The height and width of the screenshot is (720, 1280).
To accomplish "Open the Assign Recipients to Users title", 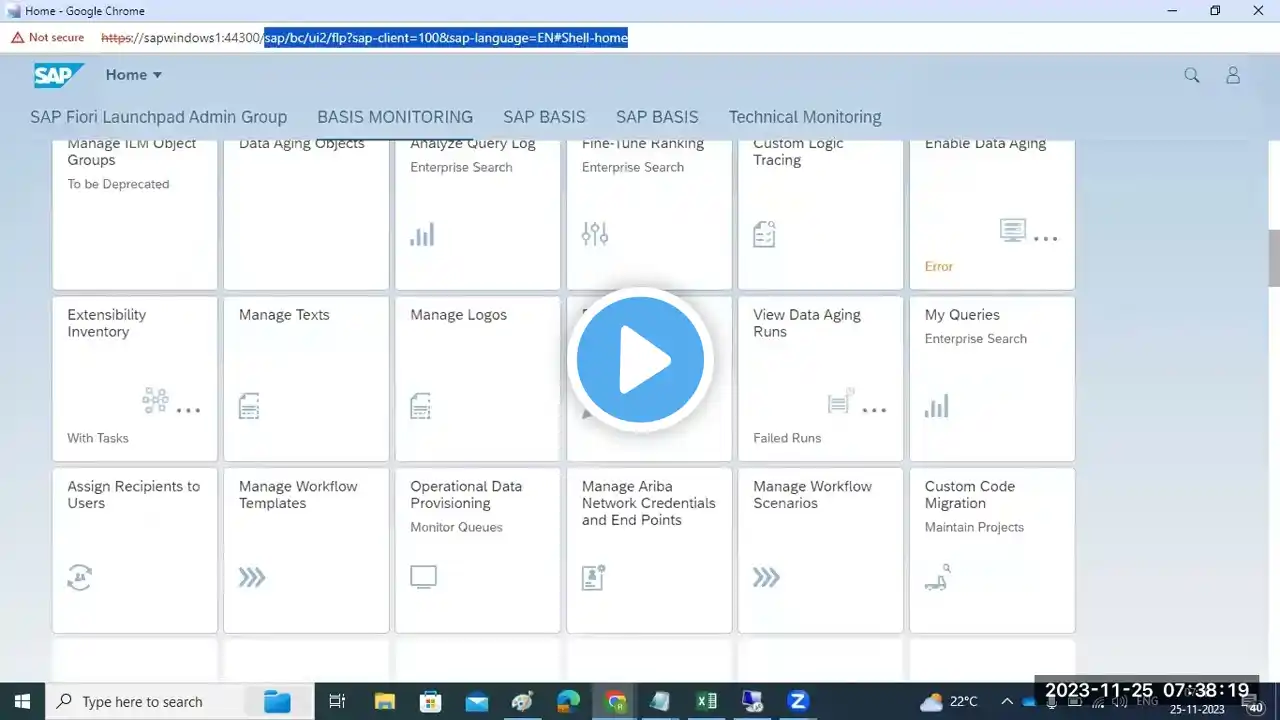I will pos(134,495).
